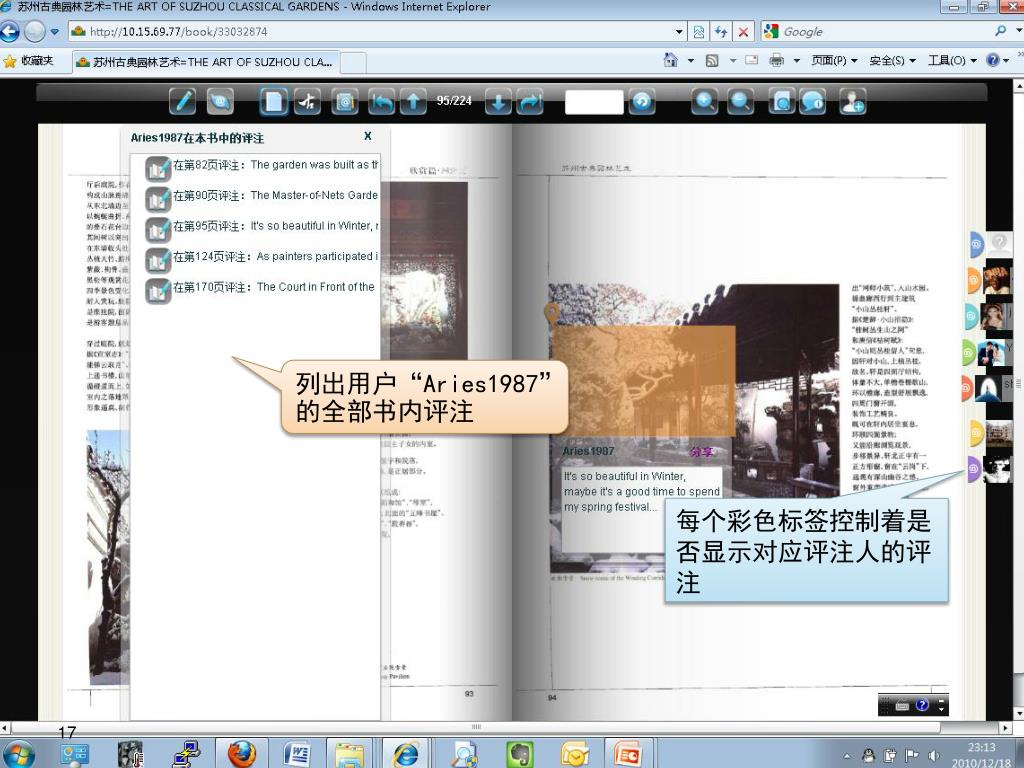Toggle the purple annotator tag on right edge
Viewport: 1024px width, 768px height.
tap(973, 467)
